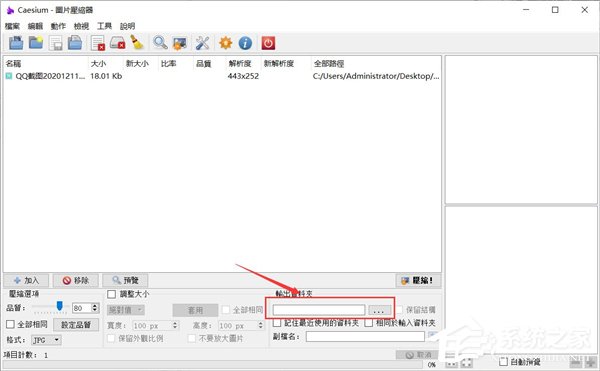
Task: Click the 443x252 resolution cell
Action: click(x=243, y=76)
